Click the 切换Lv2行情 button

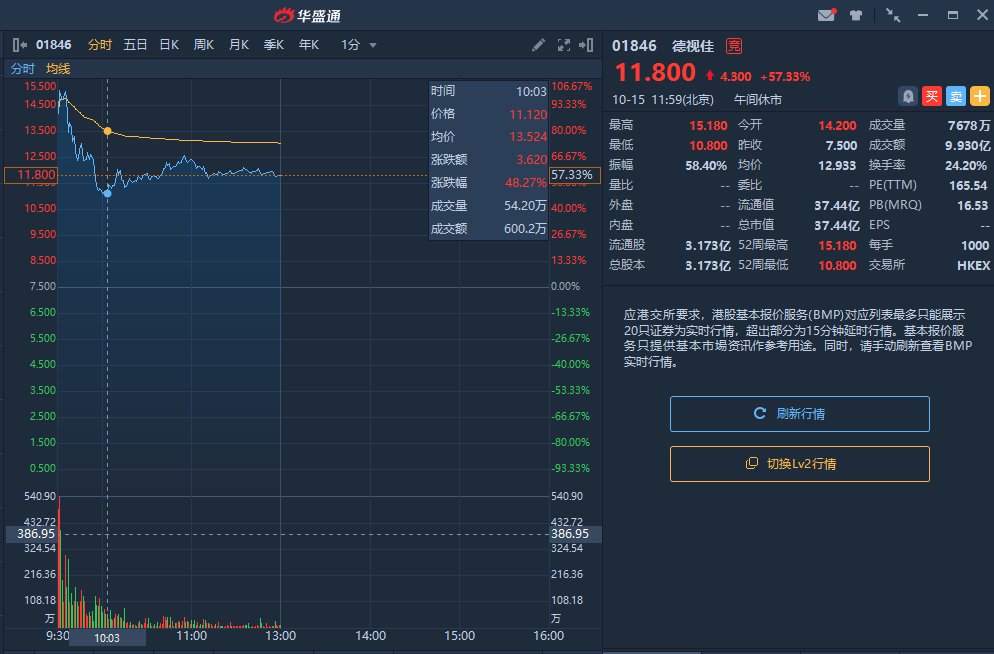(x=800, y=464)
